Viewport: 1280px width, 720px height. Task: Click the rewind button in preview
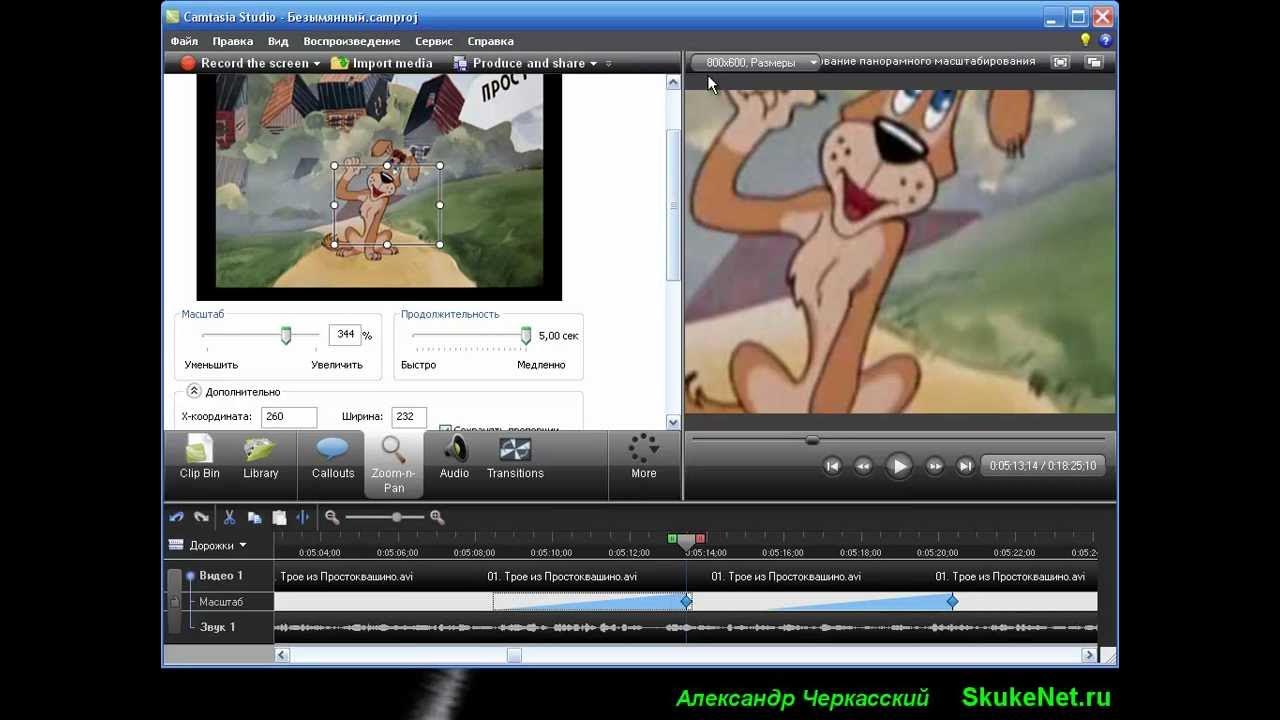click(864, 466)
